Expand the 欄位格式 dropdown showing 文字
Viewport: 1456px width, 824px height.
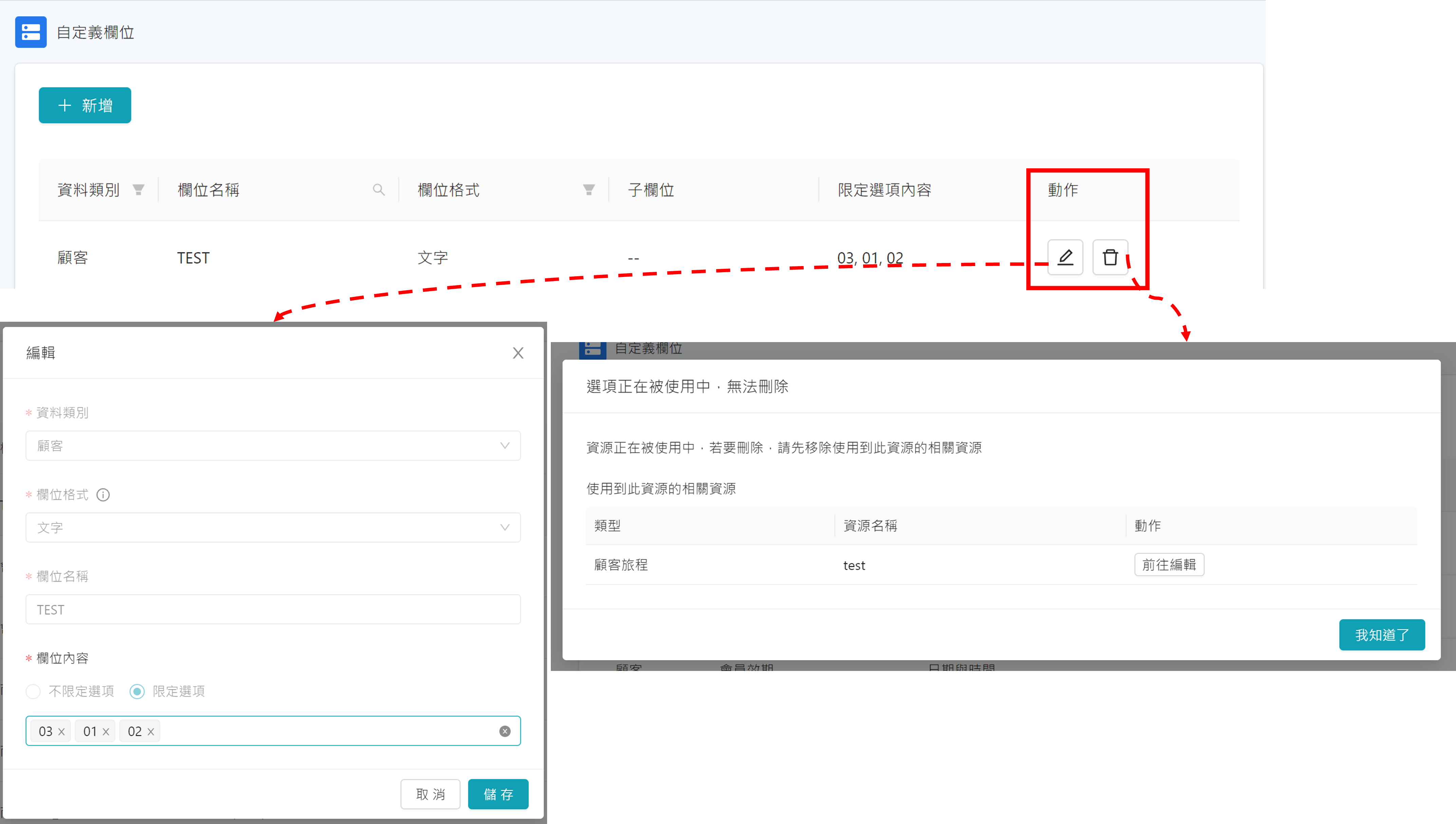pos(273,527)
